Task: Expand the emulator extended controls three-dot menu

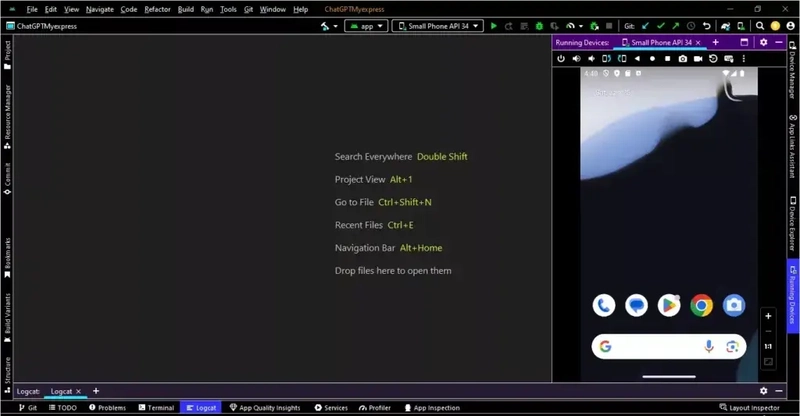Action: tap(744, 59)
